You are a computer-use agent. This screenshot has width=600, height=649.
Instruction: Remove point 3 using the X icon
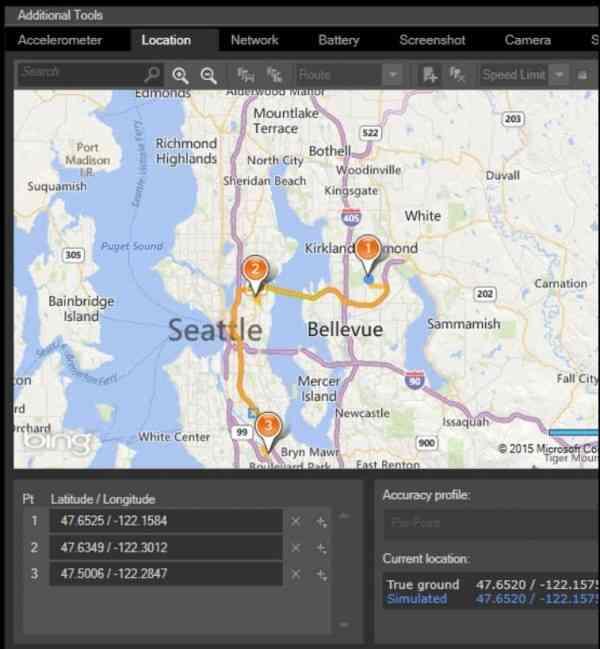[295, 574]
